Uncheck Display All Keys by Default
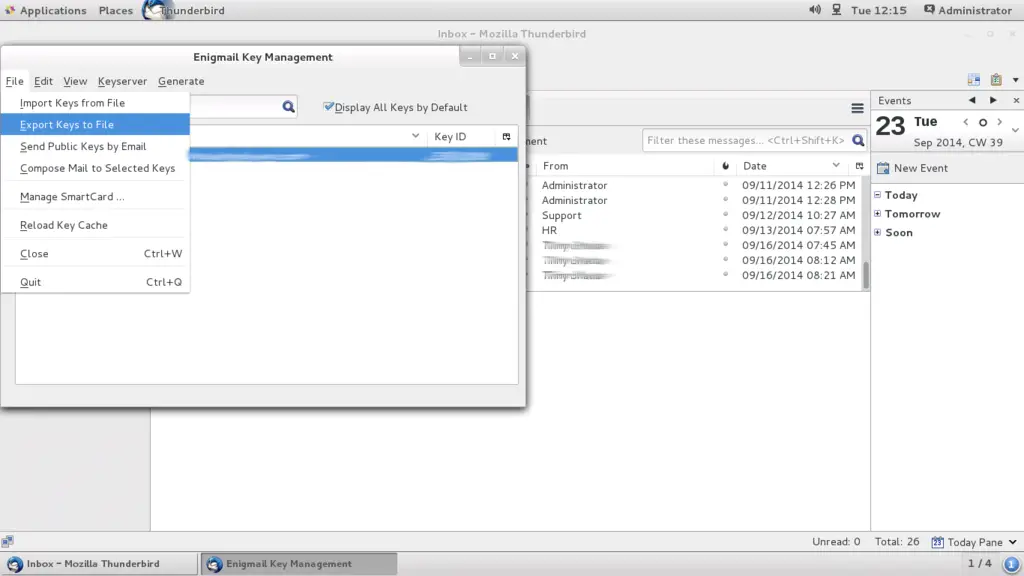This screenshot has height=576, width=1024. pyautogui.click(x=328, y=107)
